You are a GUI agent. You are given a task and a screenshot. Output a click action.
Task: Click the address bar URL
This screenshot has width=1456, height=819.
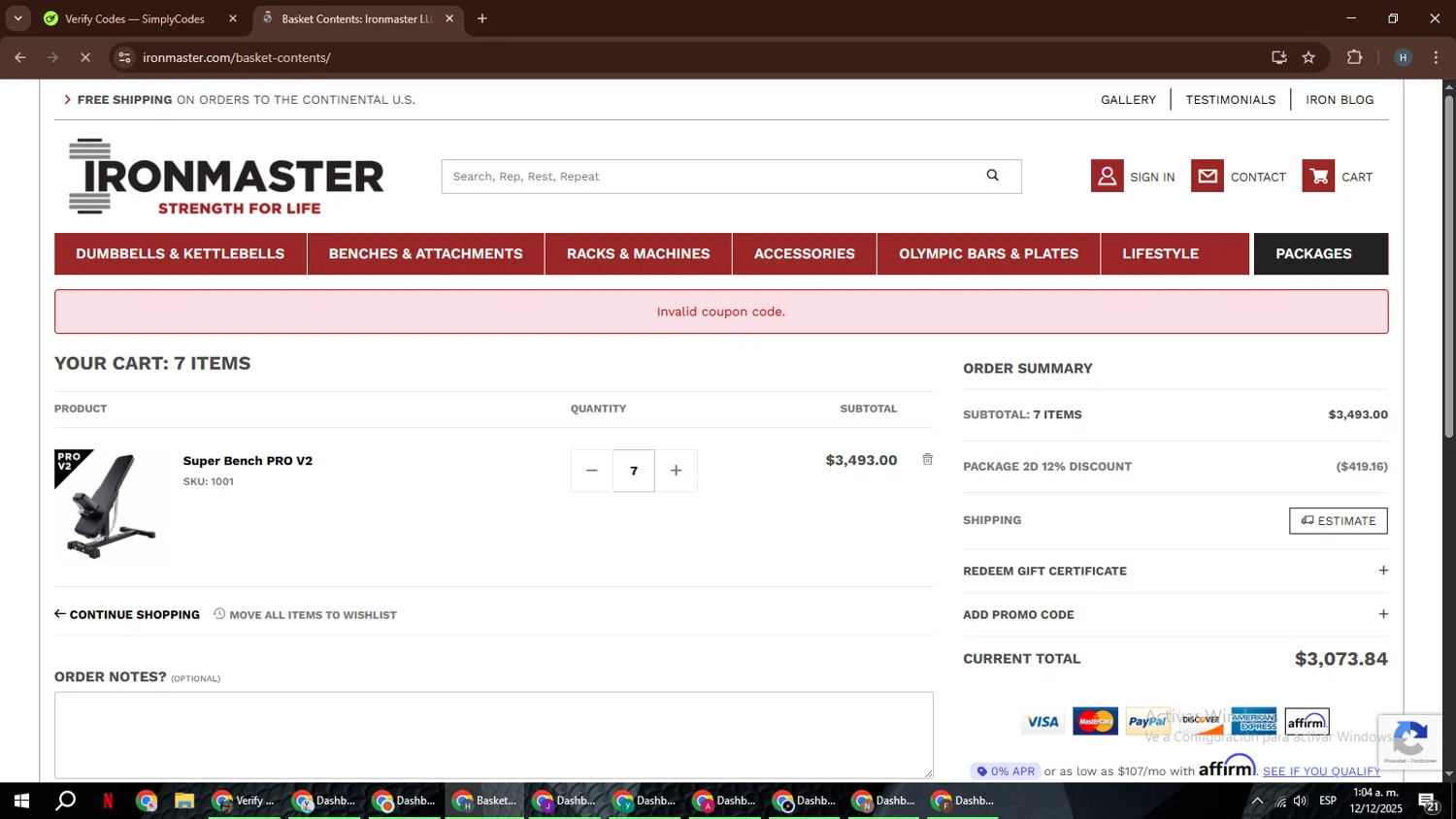237,58
